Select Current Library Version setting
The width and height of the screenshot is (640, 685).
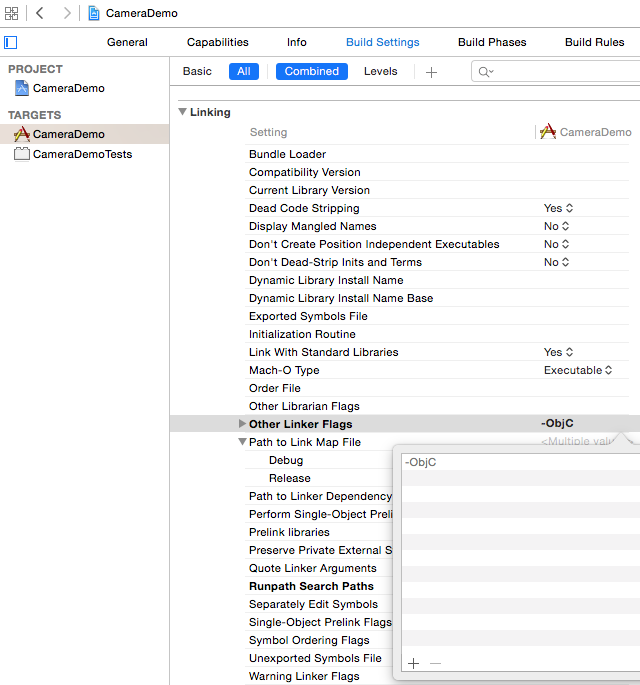(x=309, y=190)
